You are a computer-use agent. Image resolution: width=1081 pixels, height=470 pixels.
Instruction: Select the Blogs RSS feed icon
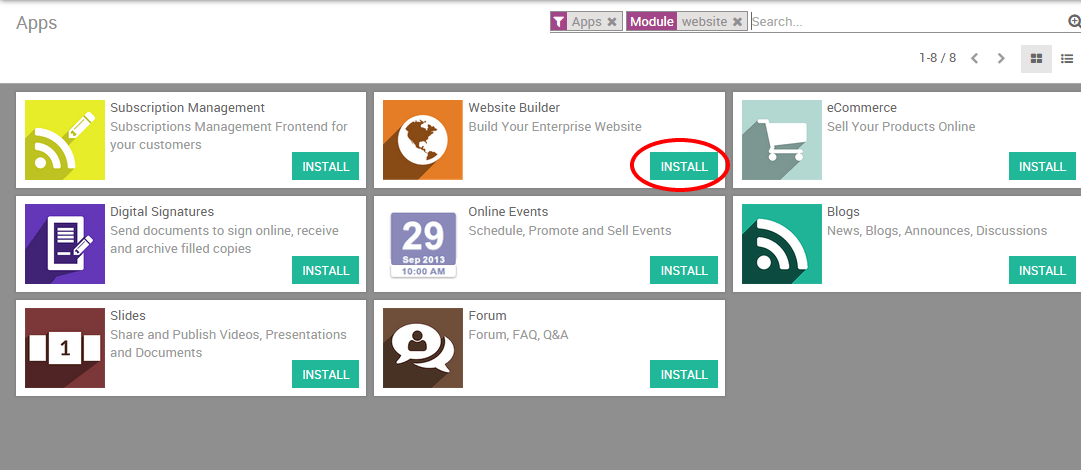[782, 244]
